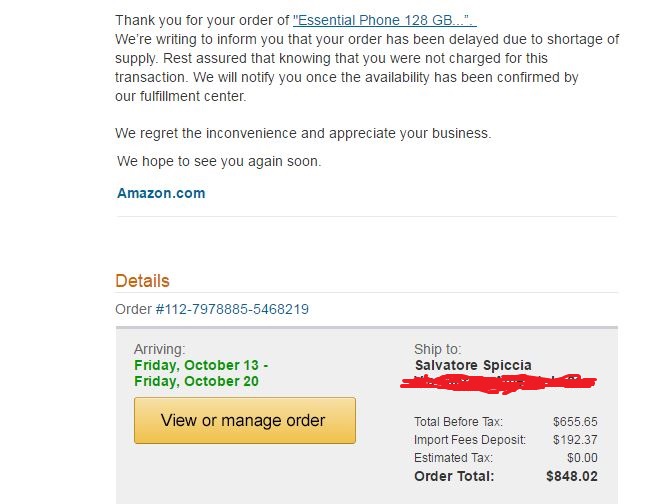Open order number #112-7978885-5468219 link

232,309
